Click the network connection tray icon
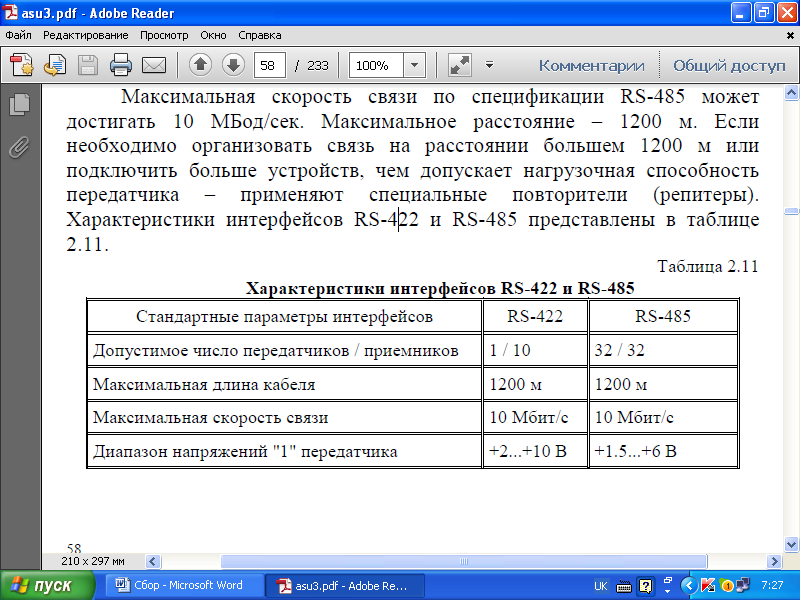Image resolution: width=800 pixels, height=600 pixels. click(742, 585)
